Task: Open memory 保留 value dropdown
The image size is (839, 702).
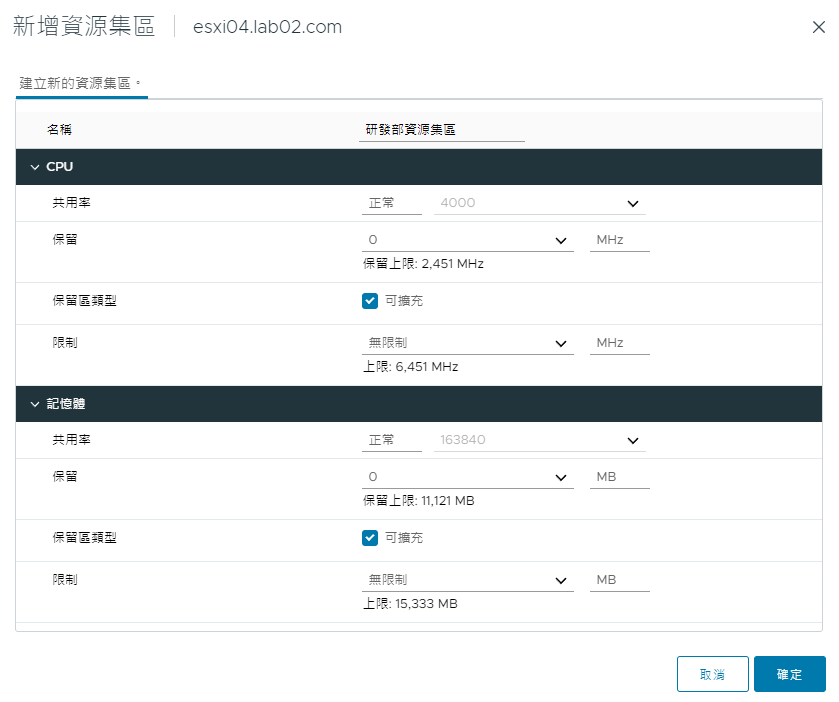Action: [468, 477]
